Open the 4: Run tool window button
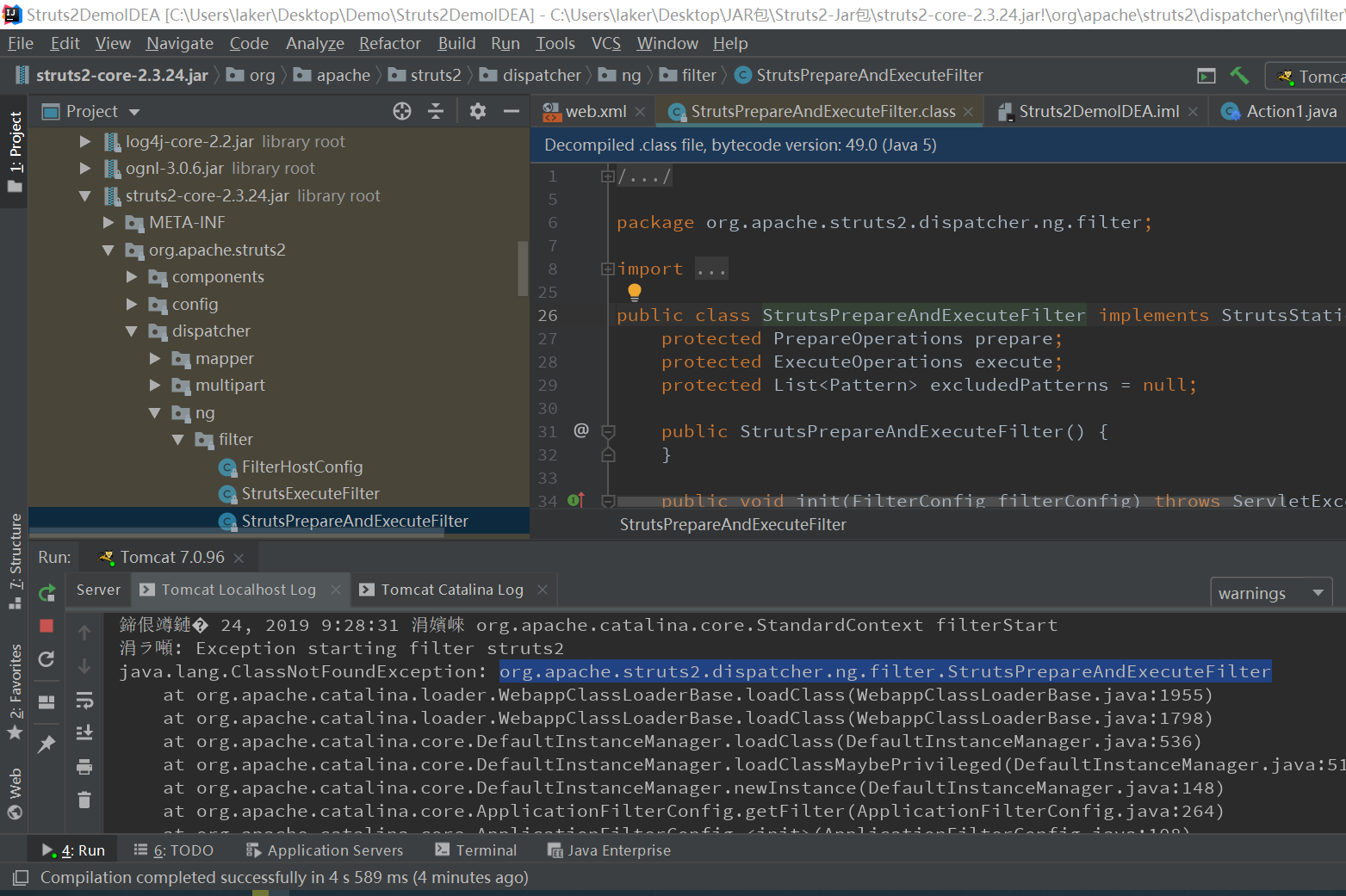This screenshot has height=896, width=1346. pos(73,850)
